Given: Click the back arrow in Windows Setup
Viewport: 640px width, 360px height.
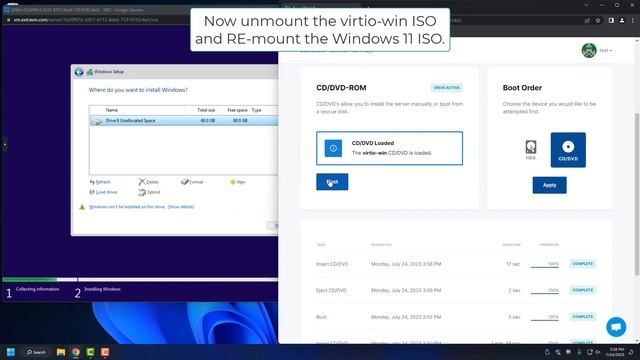Looking at the screenshot, I should (79, 72).
